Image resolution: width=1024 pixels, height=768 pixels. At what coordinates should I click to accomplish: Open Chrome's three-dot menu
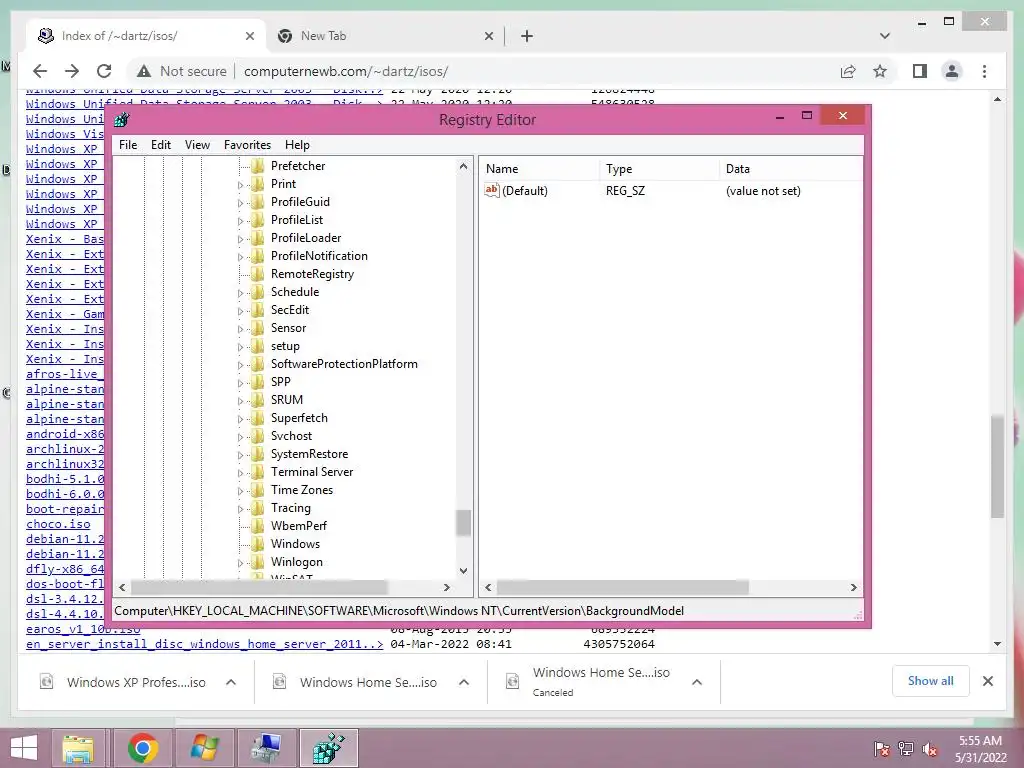[x=984, y=71]
